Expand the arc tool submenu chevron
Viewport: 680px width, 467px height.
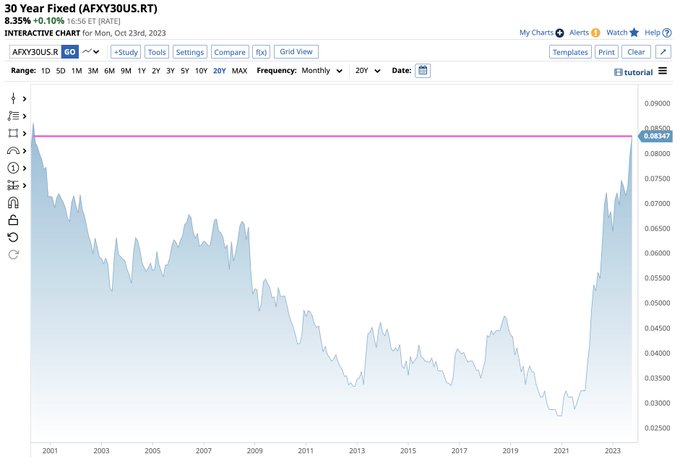(25, 151)
